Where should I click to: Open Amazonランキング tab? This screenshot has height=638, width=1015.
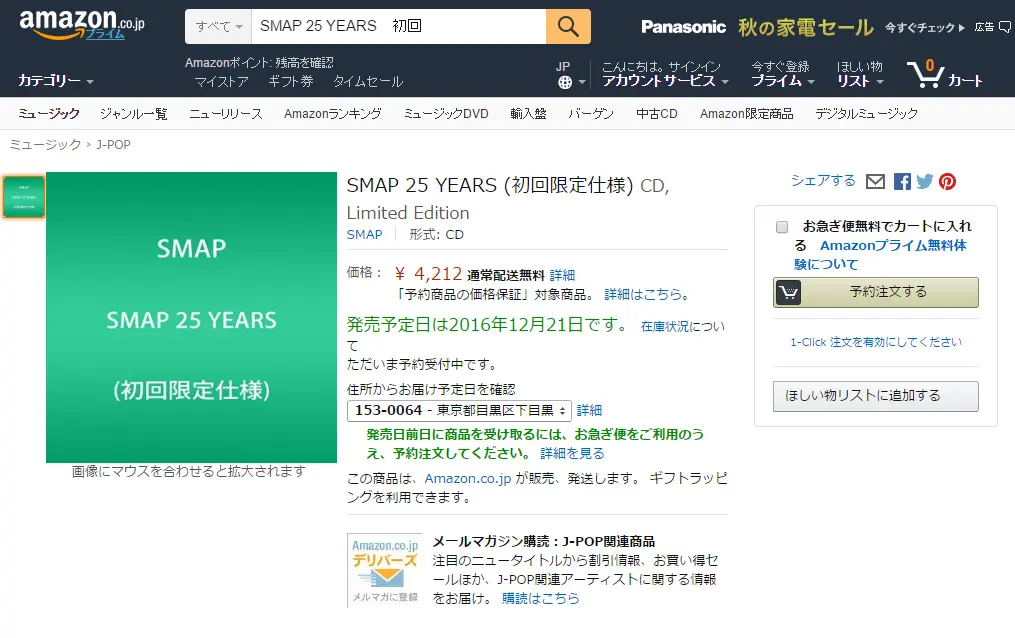tap(333, 114)
